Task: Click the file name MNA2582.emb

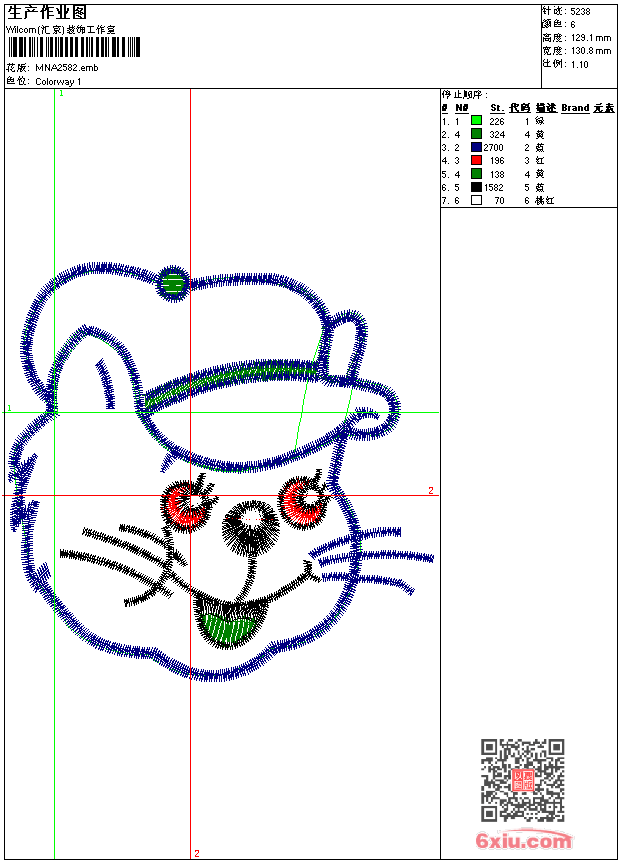Action: click(67, 67)
